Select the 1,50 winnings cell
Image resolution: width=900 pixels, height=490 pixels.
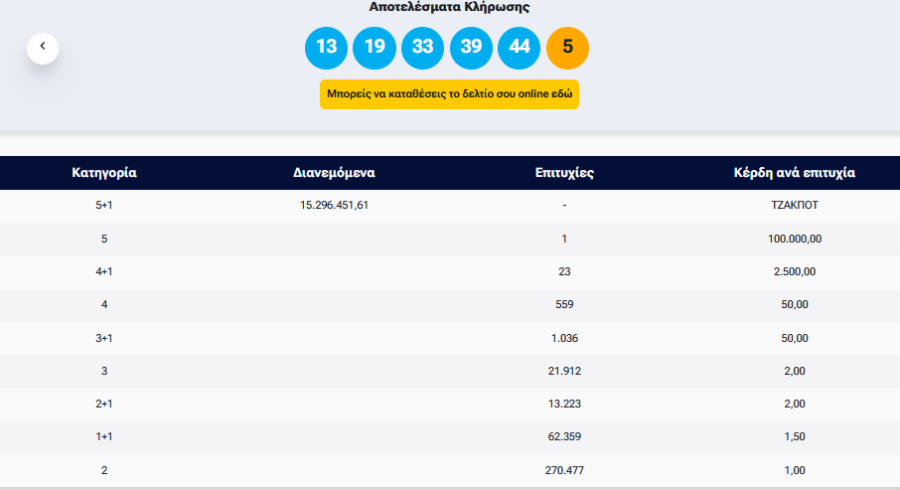coord(795,437)
